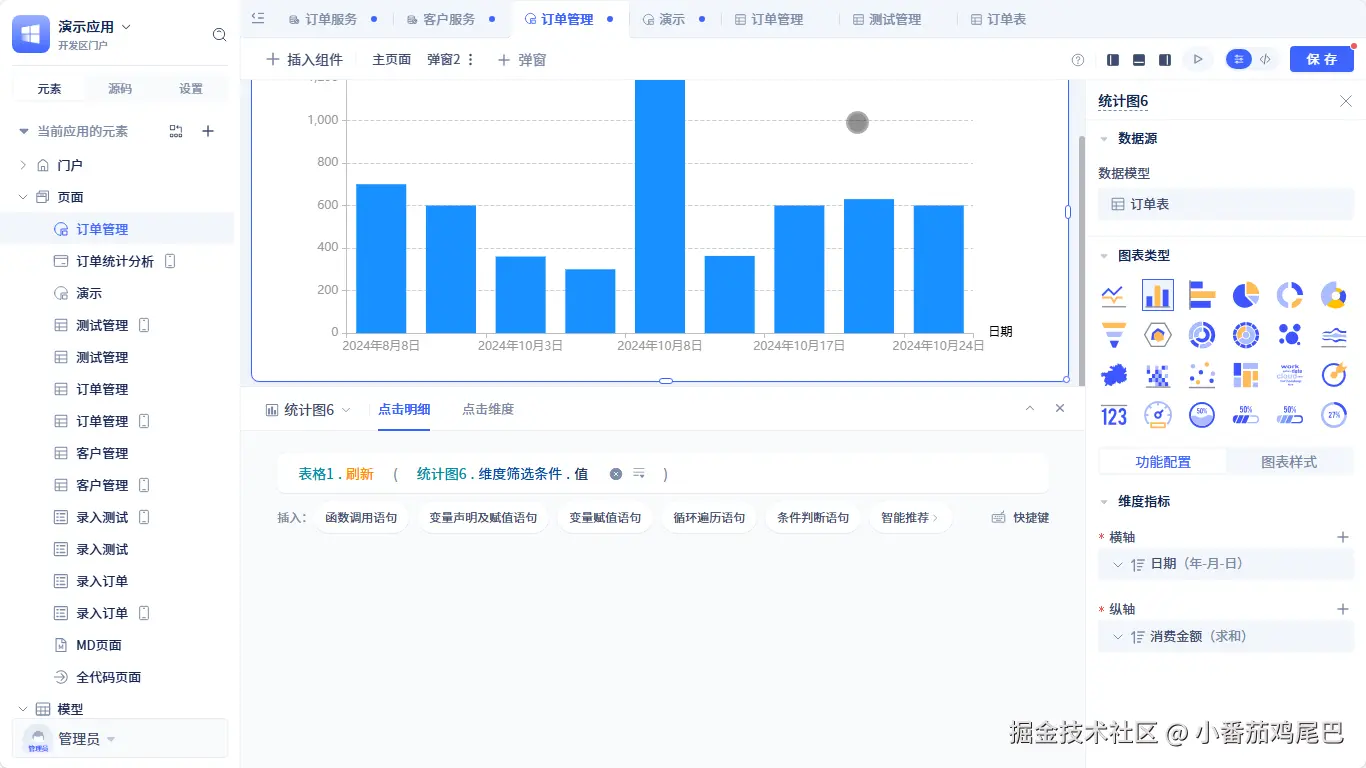Expand the 门户 tree node
Image resolution: width=1366 pixels, height=768 pixels.
pyautogui.click(x=23, y=165)
